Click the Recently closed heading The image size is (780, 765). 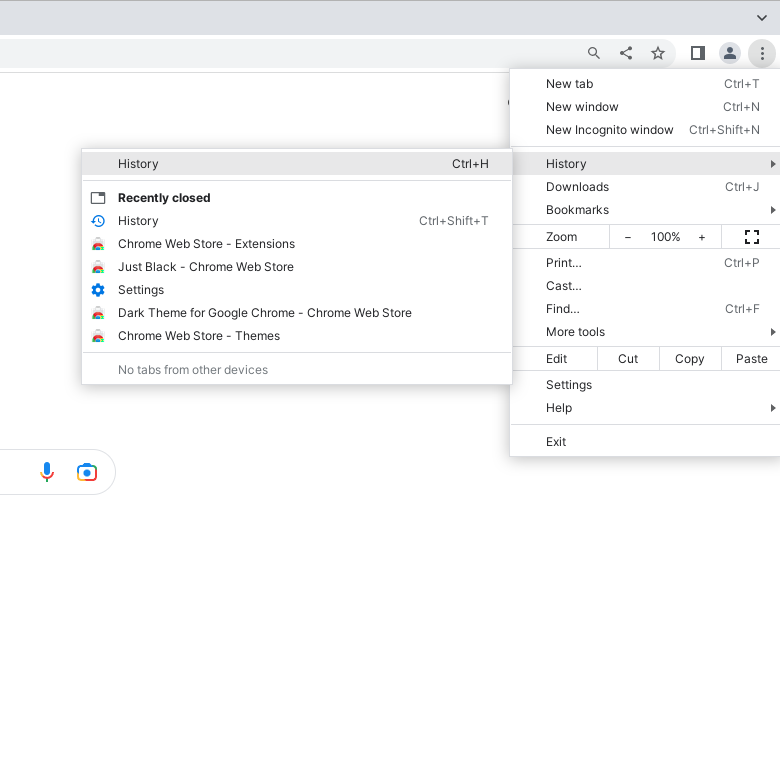tap(164, 198)
